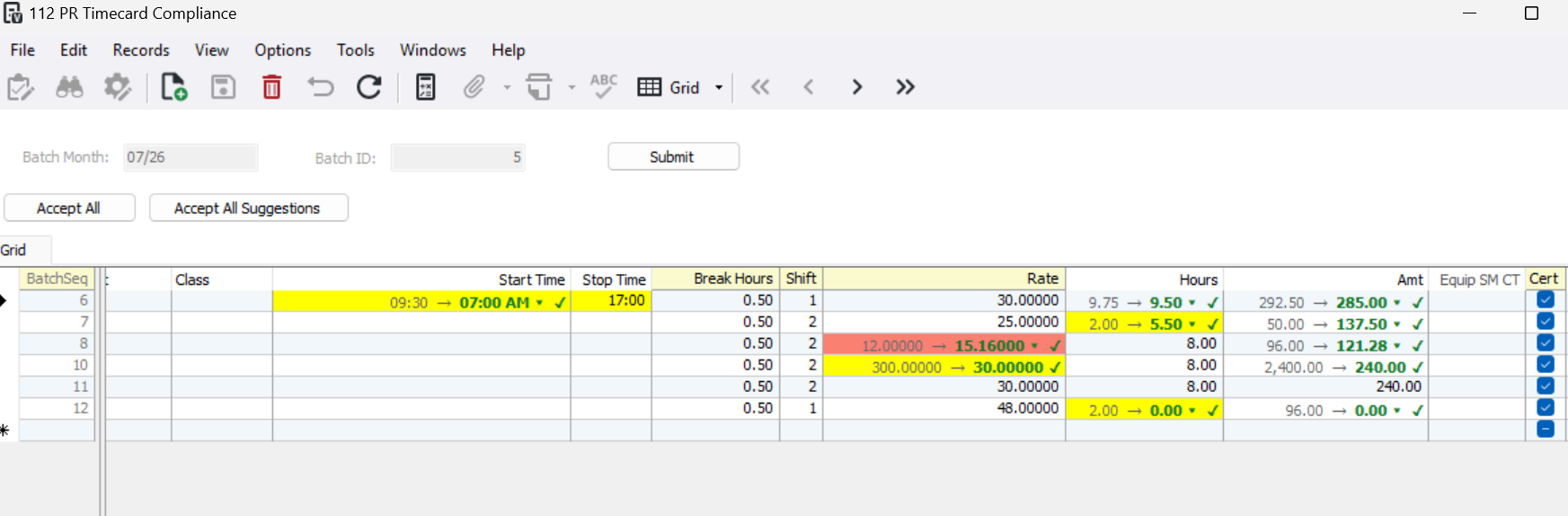Click the Accept All button
Viewport: 1568px width, 516px height.
click(69, 208)
